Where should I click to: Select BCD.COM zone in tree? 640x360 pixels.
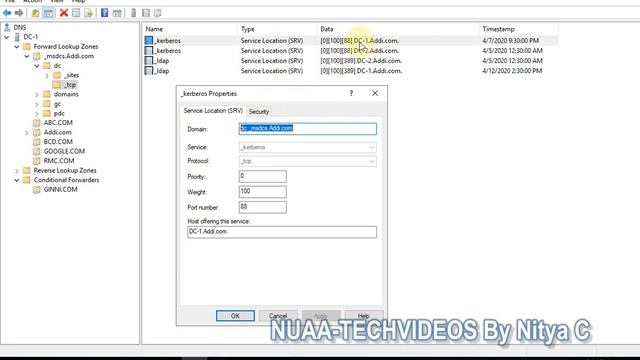[58, 142]
